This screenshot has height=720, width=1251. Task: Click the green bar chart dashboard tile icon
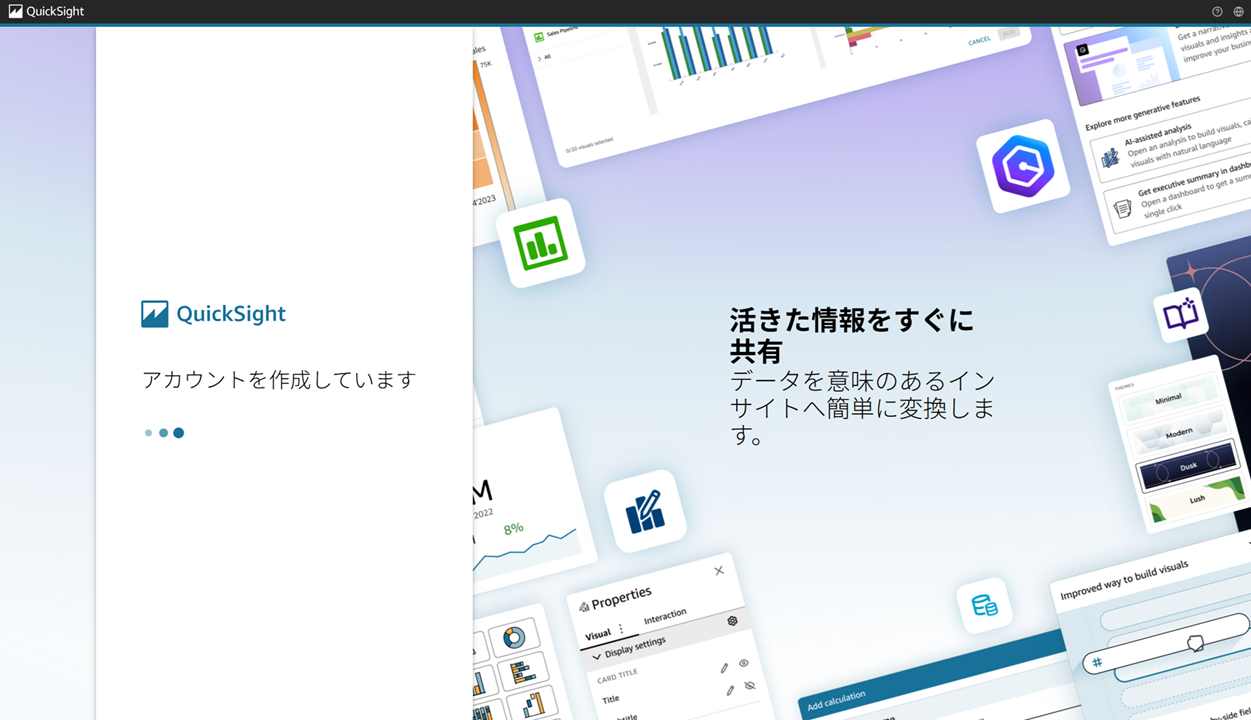coord(541,243)
